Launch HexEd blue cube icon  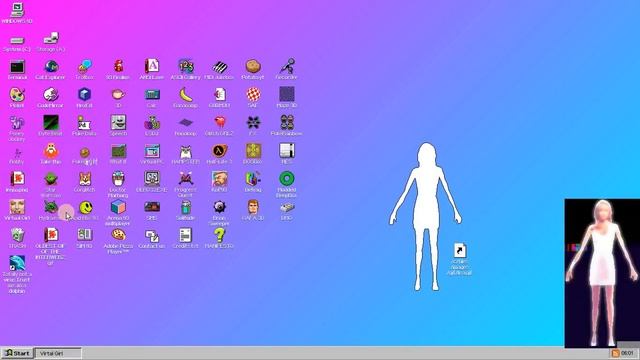point(84,94)
